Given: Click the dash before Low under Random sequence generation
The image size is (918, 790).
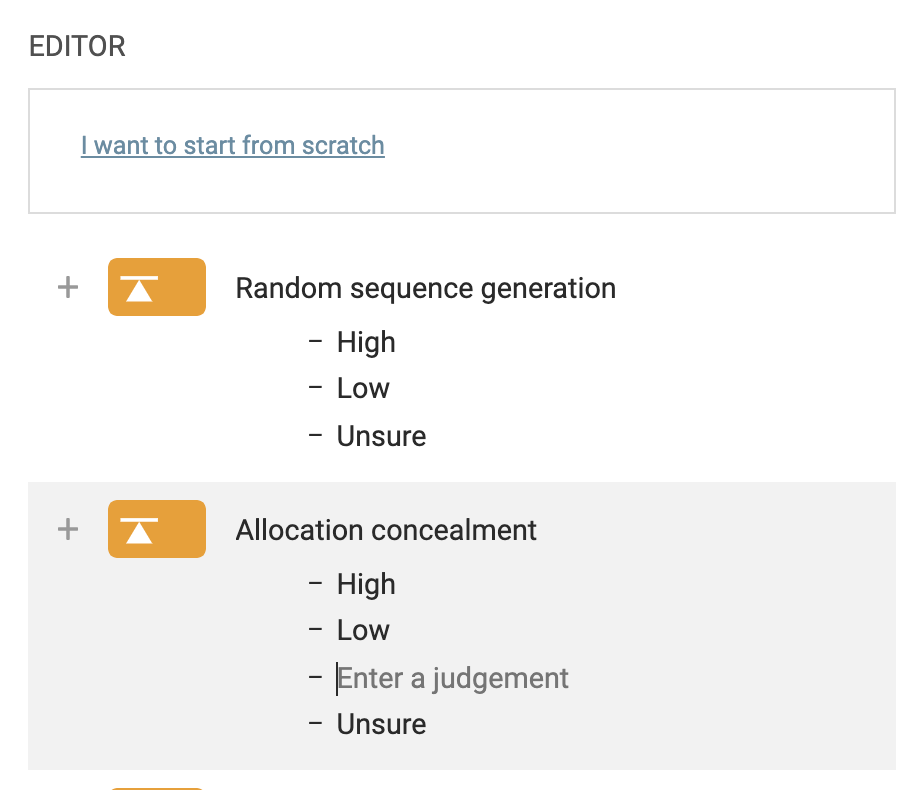Looking at the screenshot, I should [x=316, y=388].
